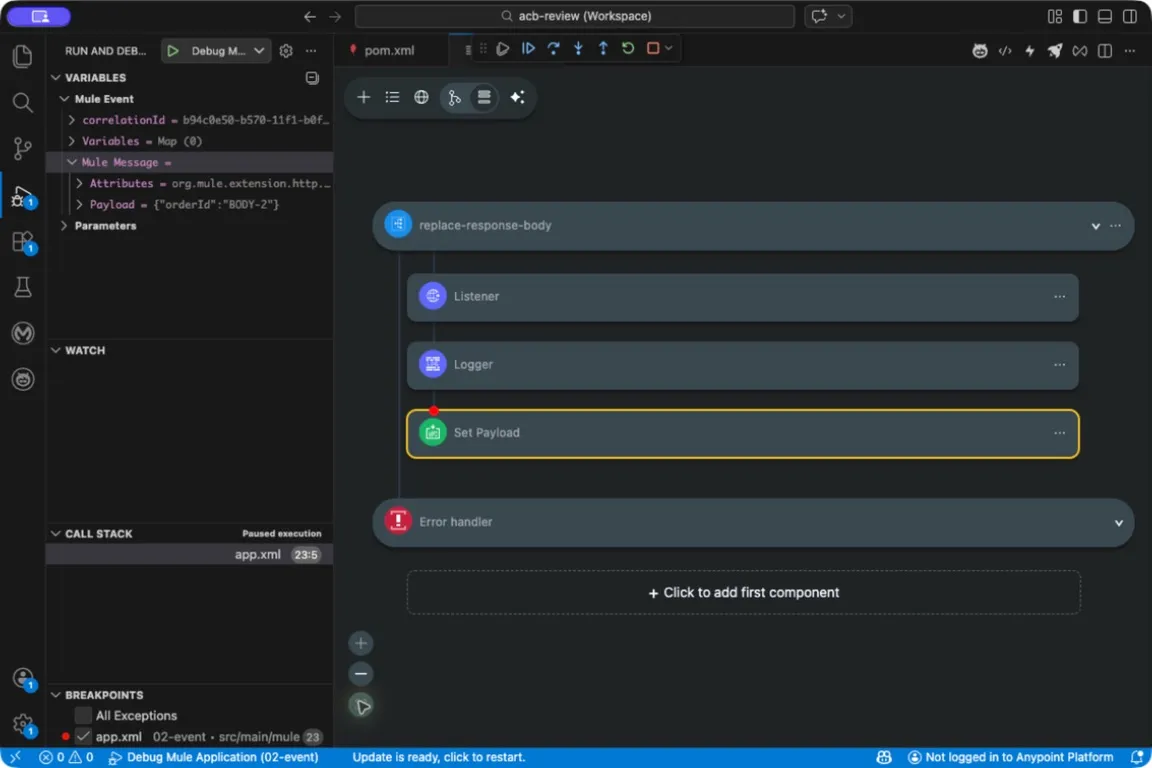The width and height of the screenshot is (1152, 768).
Task: Open Set Payload options menu
Action: point(1059,433)
